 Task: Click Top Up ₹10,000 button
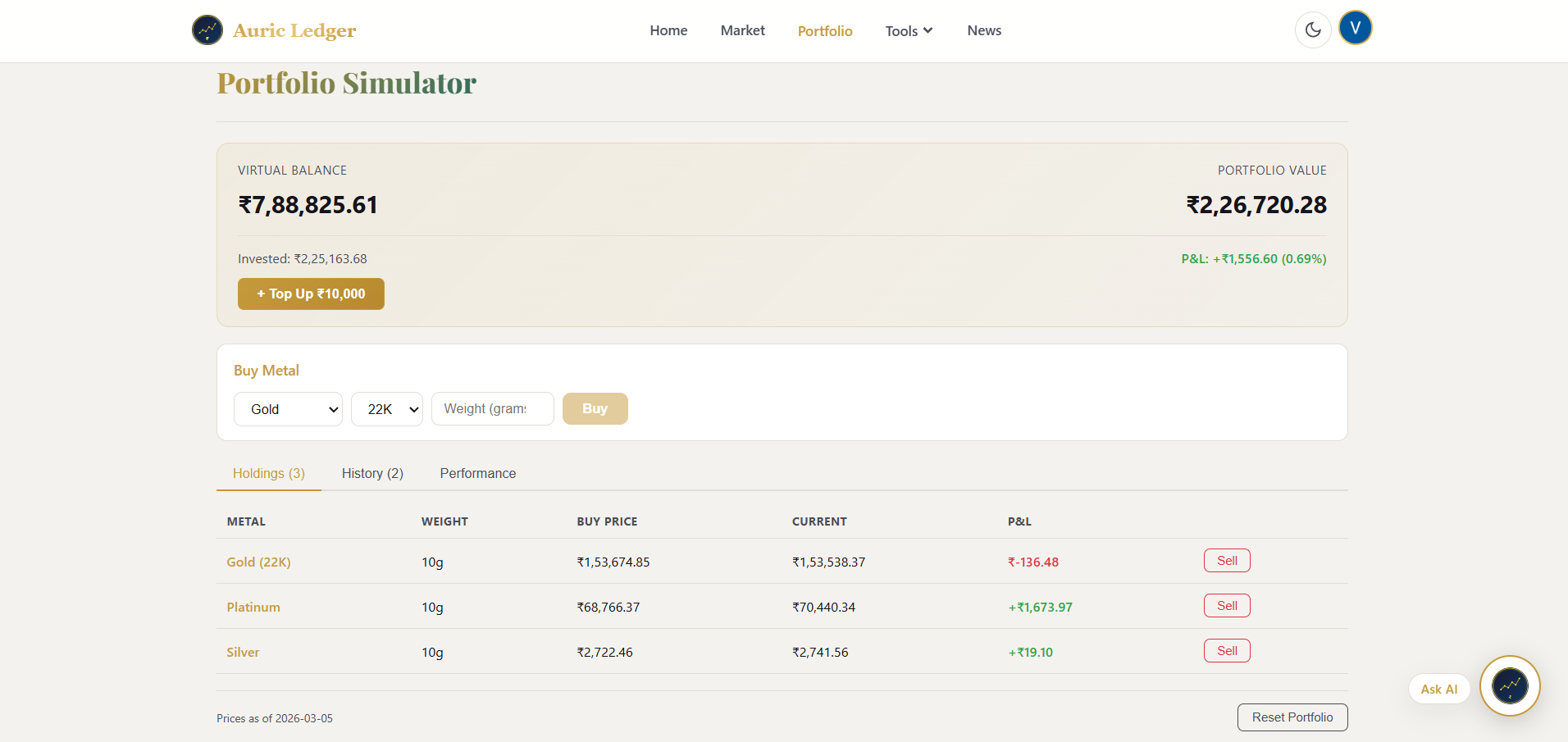click(311, 294)
